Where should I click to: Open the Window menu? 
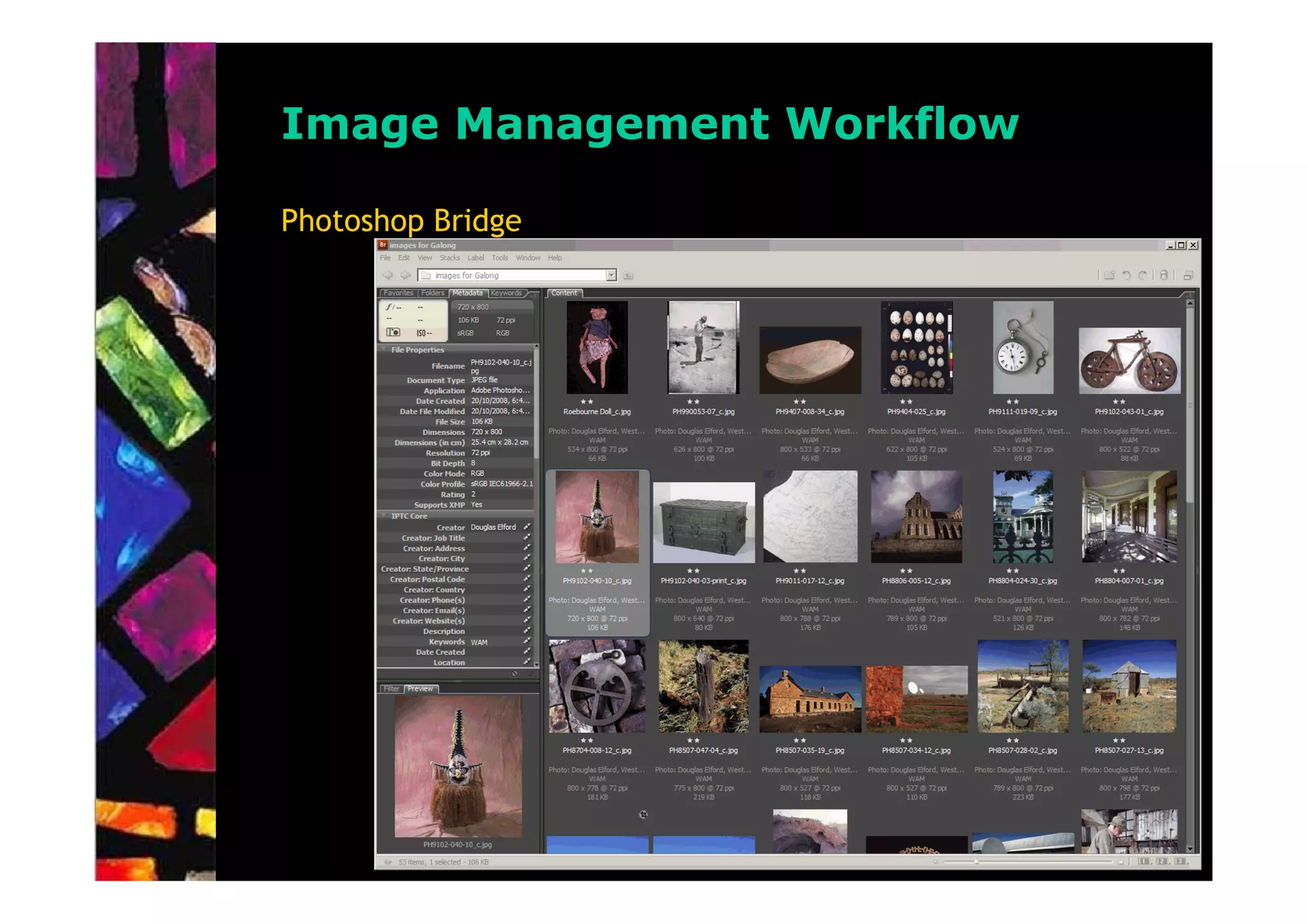(528, 258)
